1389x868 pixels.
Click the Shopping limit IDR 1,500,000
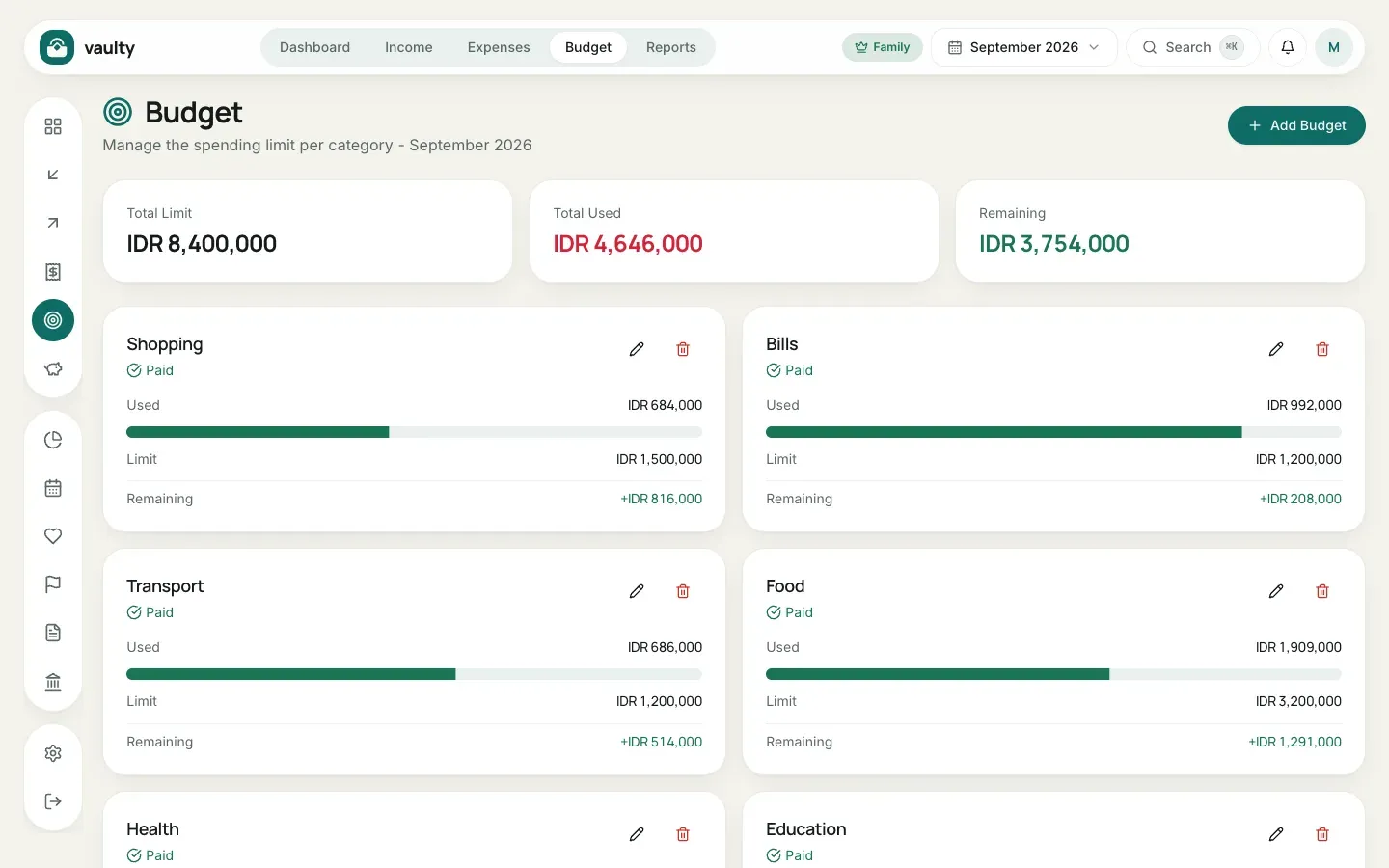click(660, 459)
